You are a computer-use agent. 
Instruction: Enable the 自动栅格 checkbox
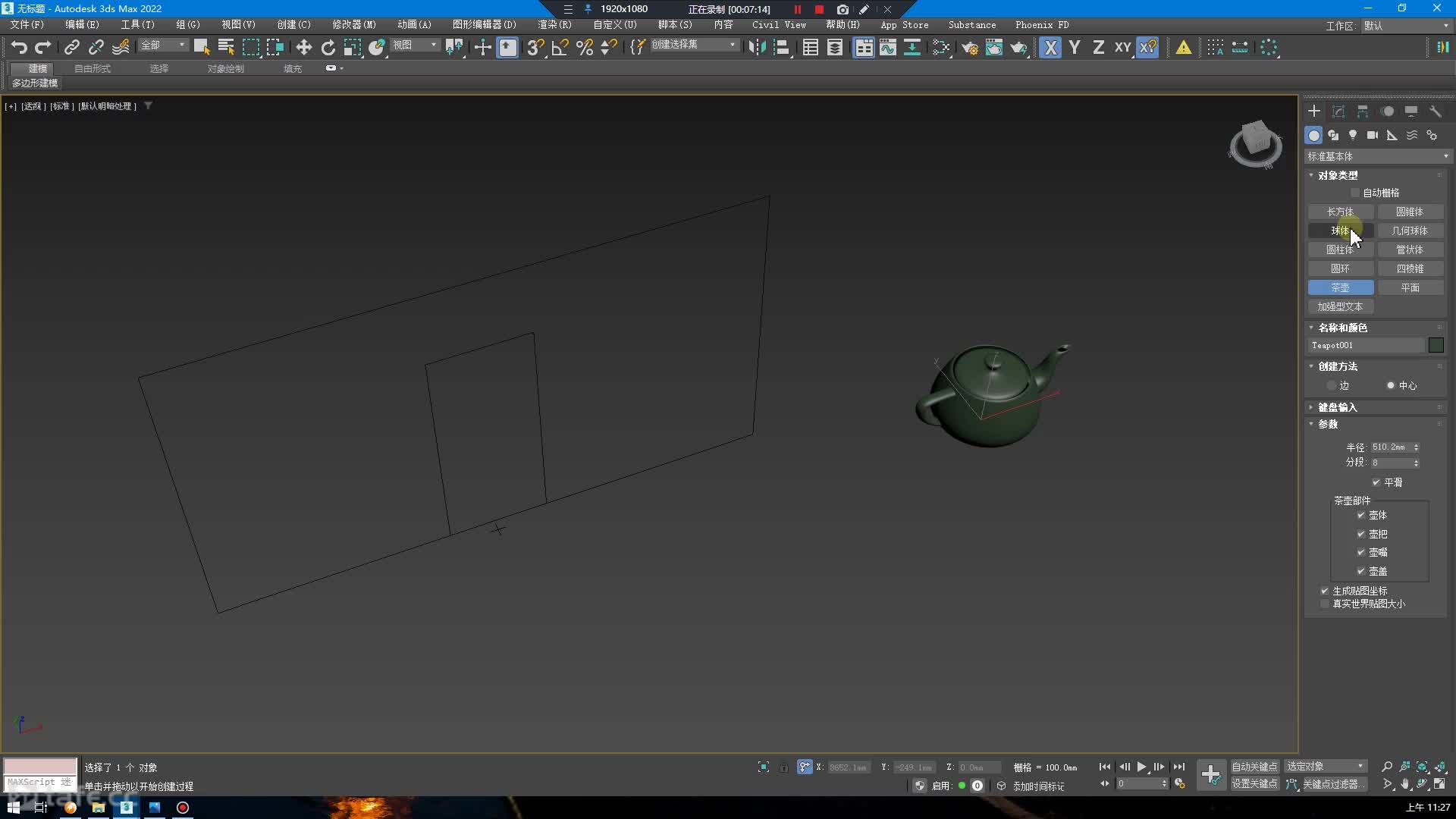pyautogui.click(x=1355, y=193)
